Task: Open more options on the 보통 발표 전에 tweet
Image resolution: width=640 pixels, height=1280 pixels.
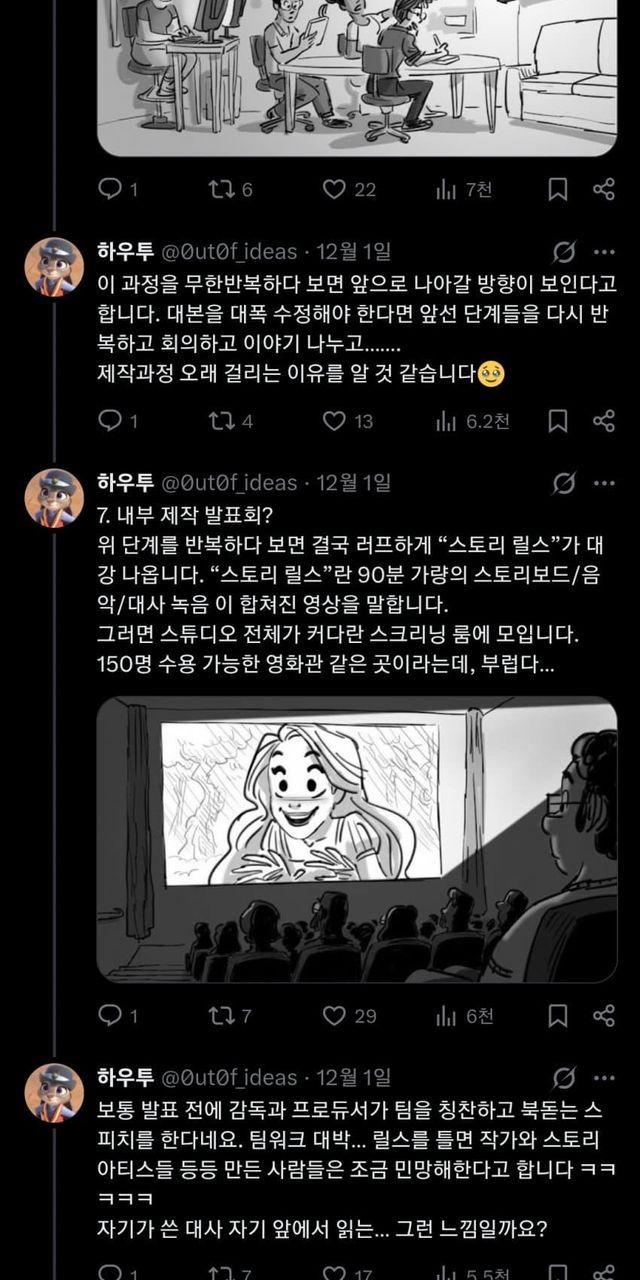Action: coord(604,1078)
